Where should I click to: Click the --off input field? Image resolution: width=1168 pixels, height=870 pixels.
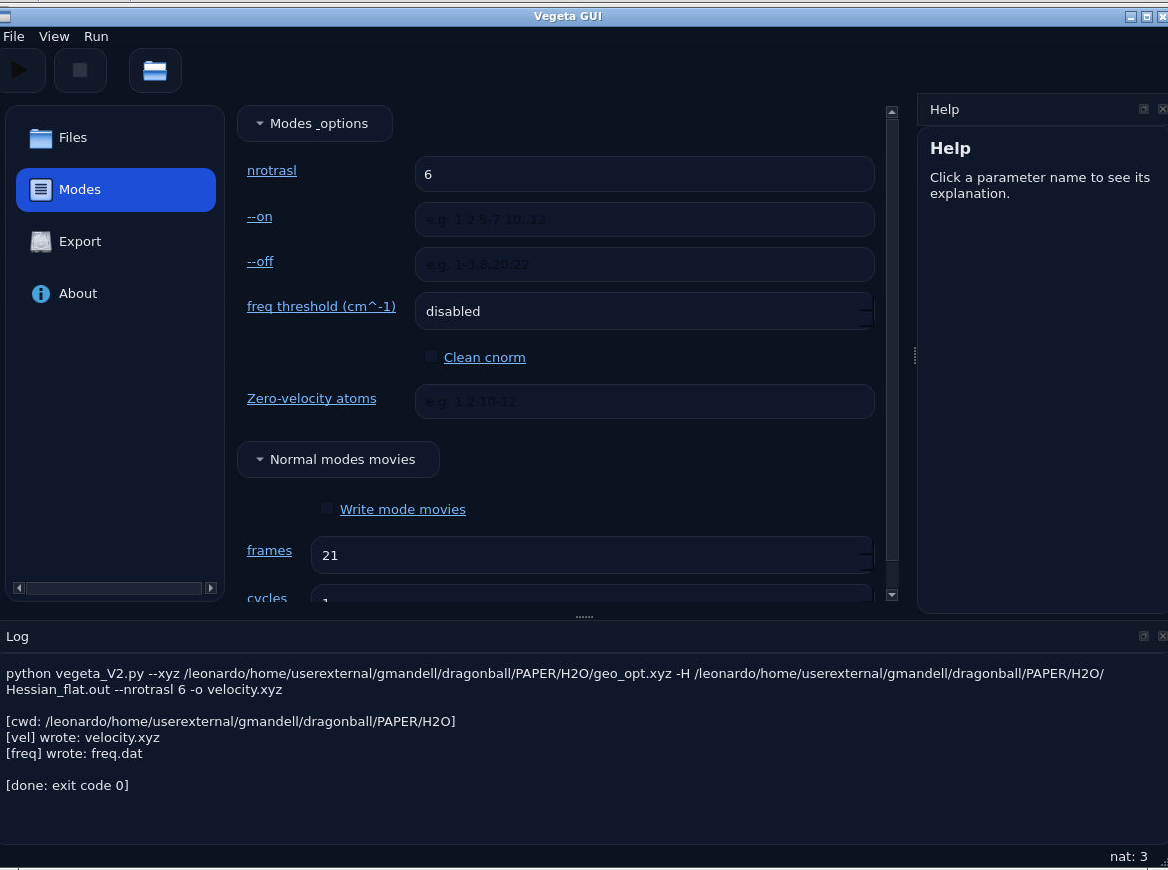tap(644, 264)
